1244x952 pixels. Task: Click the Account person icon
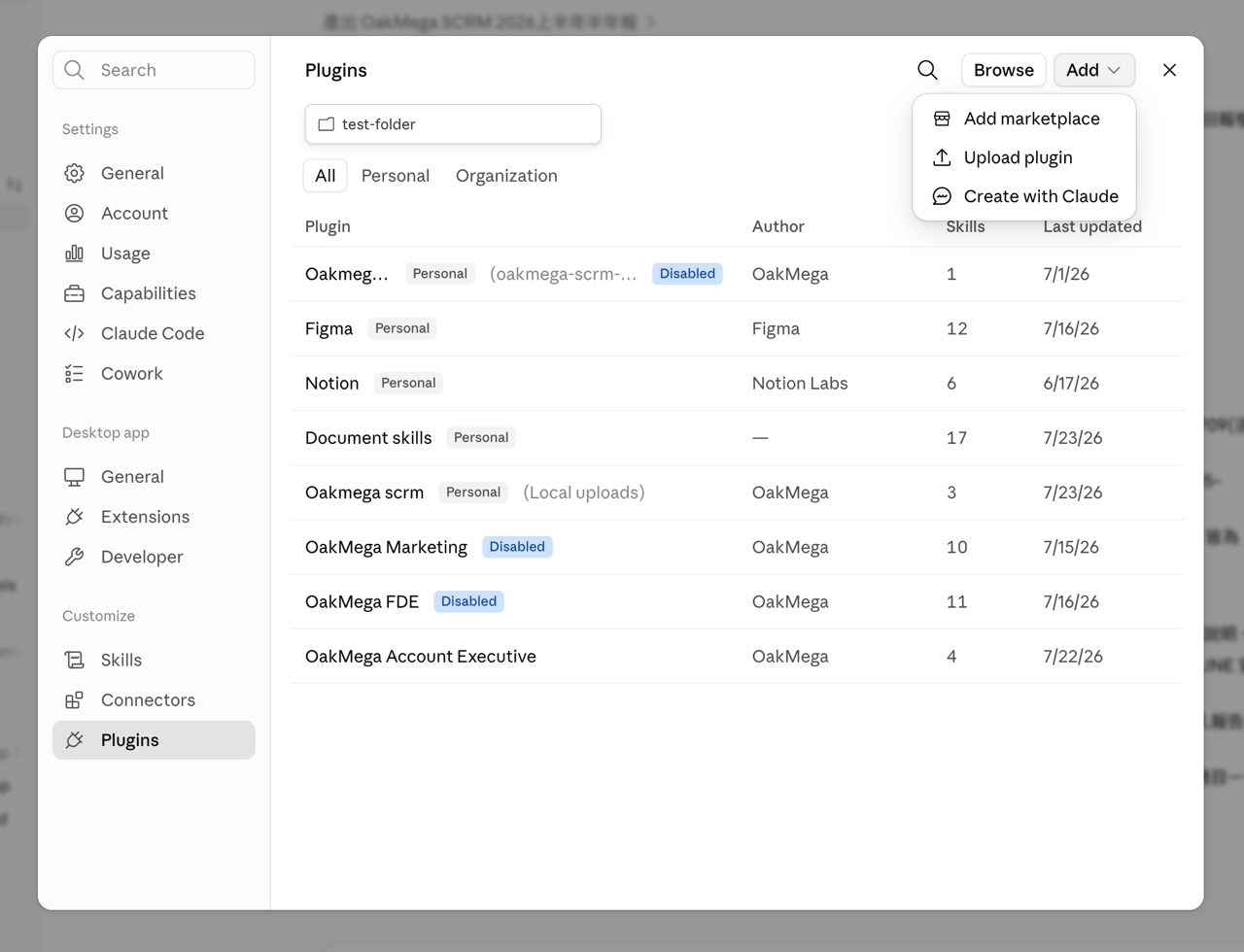74,213
